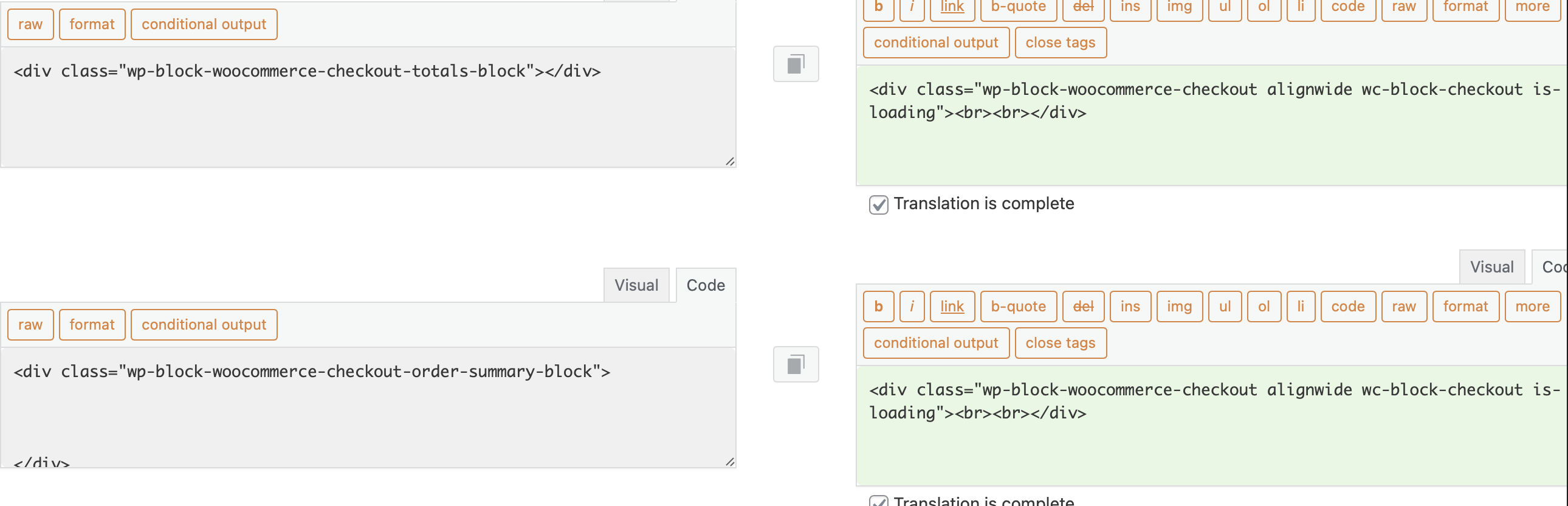Open Visual tab on right translation editor

pyautogui.click(x=1491, y=267)
